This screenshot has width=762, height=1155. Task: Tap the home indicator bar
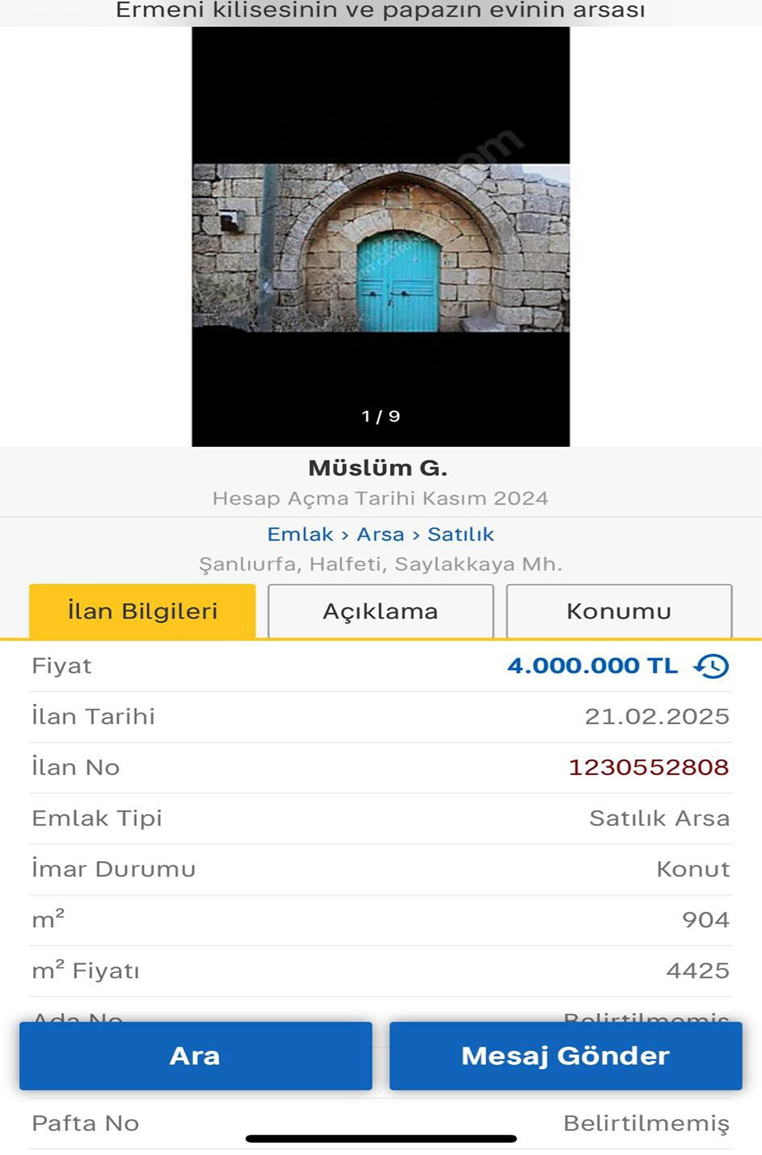click(381, 1138)
